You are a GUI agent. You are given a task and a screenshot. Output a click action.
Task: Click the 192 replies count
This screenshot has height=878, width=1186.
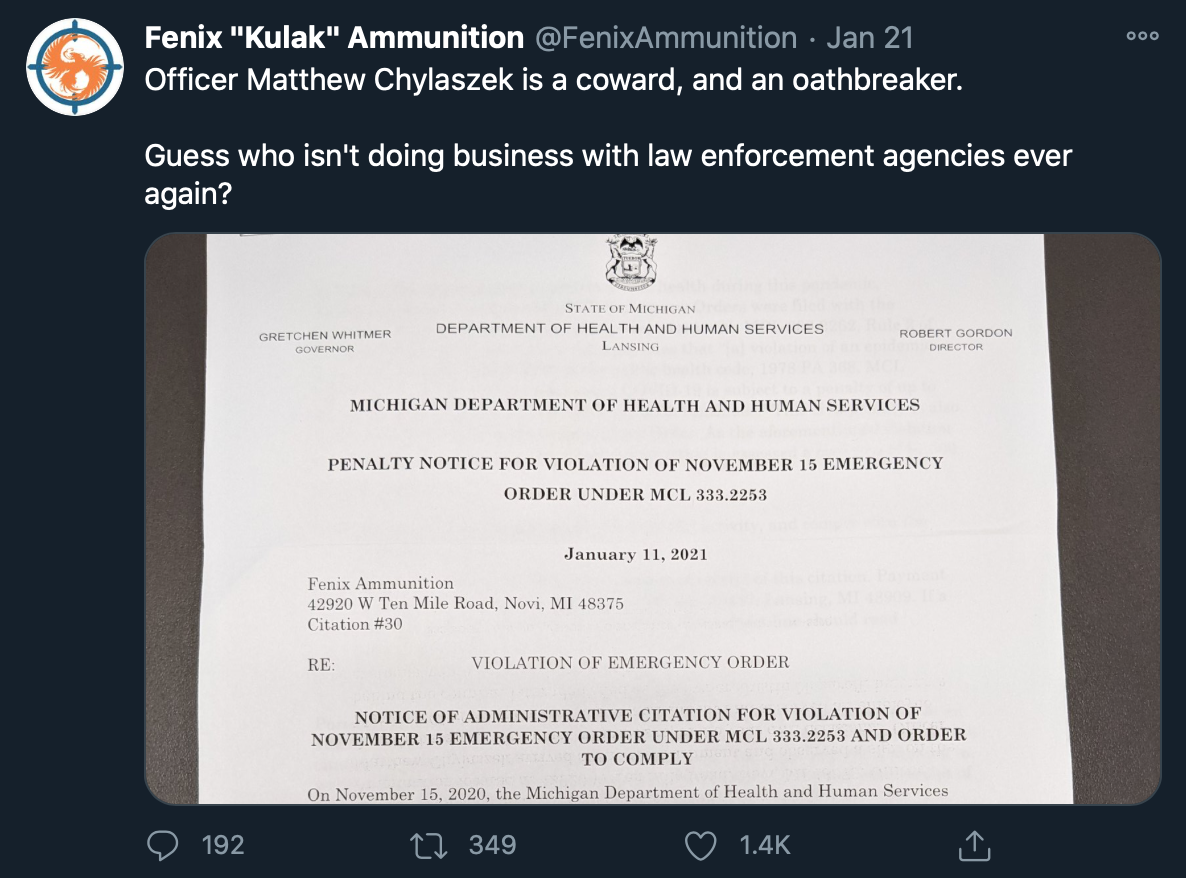(223, 845)
